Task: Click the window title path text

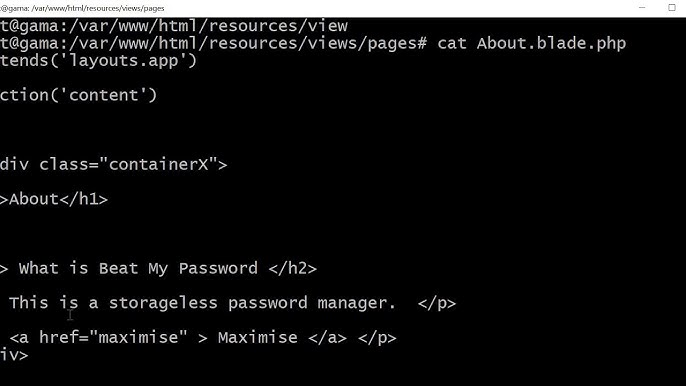Action: [82, 8]
